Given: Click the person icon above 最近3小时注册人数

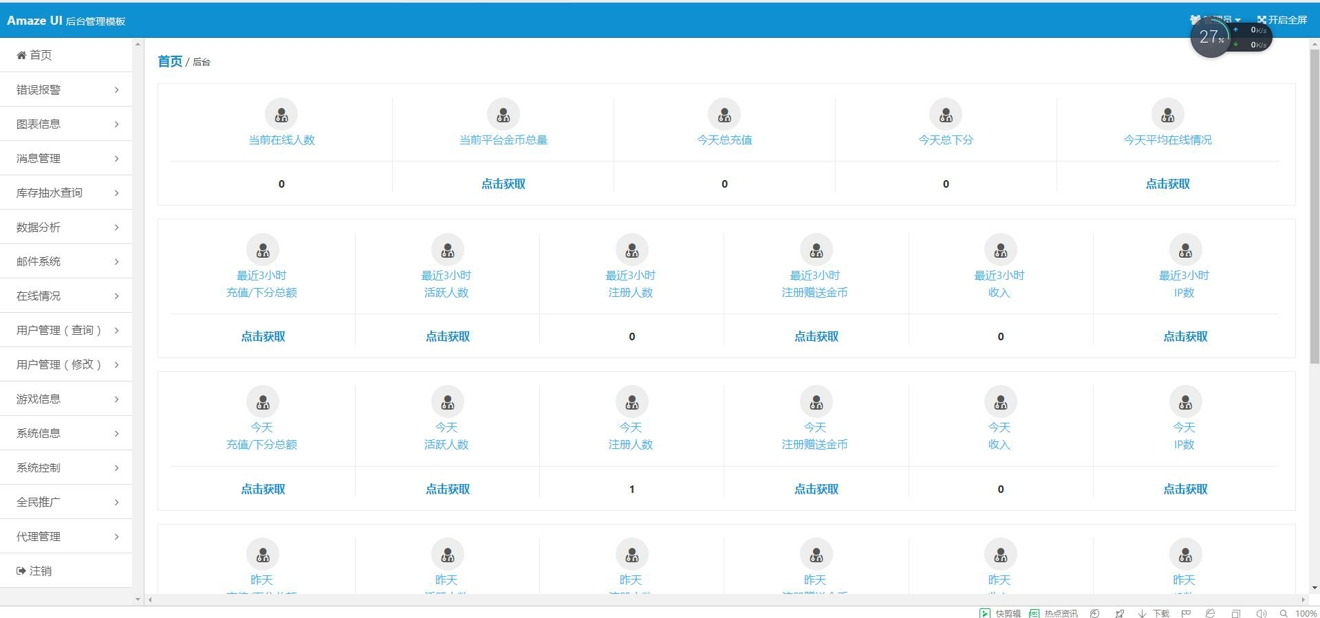Looking at the screenshot, I should click(631, 250).
